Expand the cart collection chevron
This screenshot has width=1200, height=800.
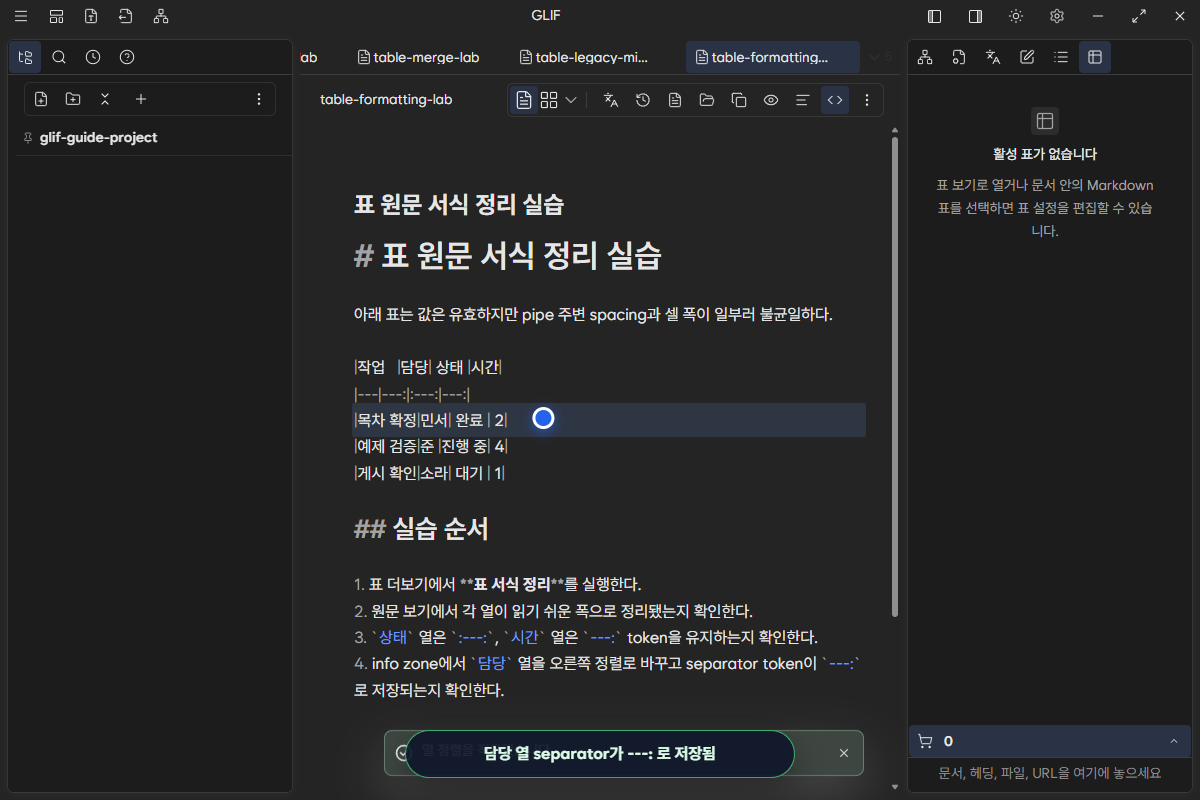point(1173,741)
